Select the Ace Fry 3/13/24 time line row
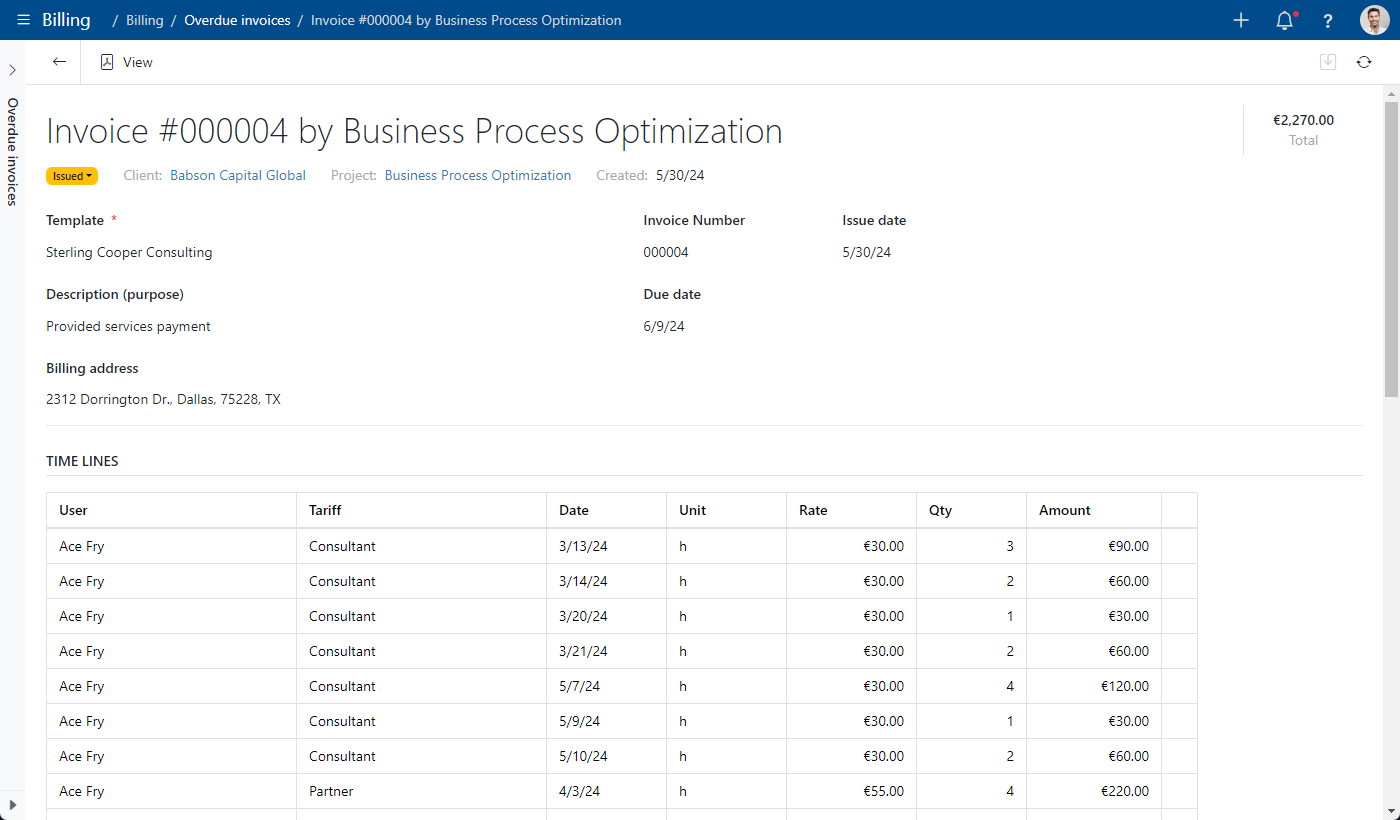Image resolution: width=1400 pixels, height=820 pixels. (621, 546)
